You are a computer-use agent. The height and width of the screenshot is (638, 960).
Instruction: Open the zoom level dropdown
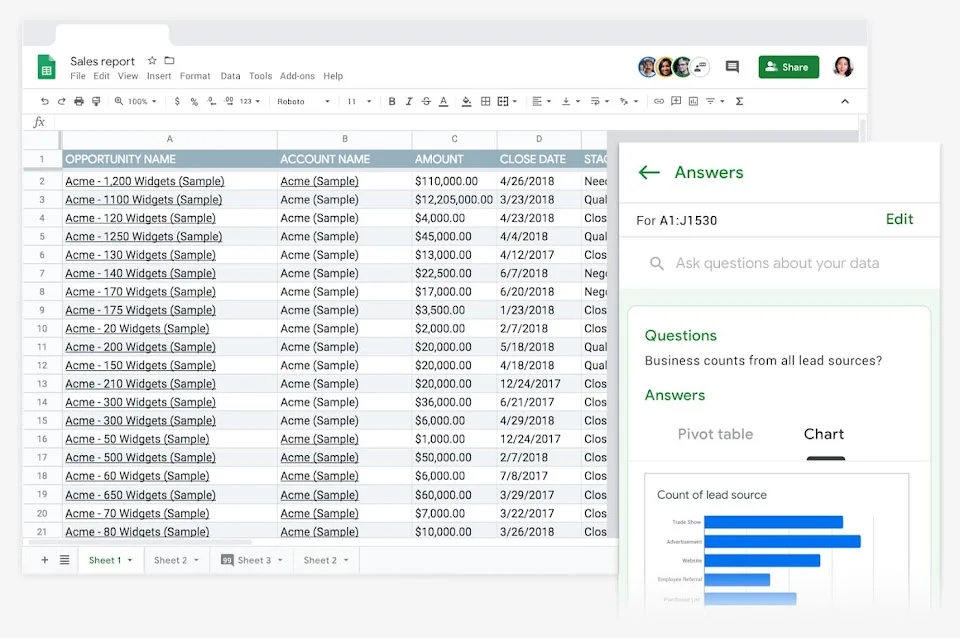coord(138,101)
